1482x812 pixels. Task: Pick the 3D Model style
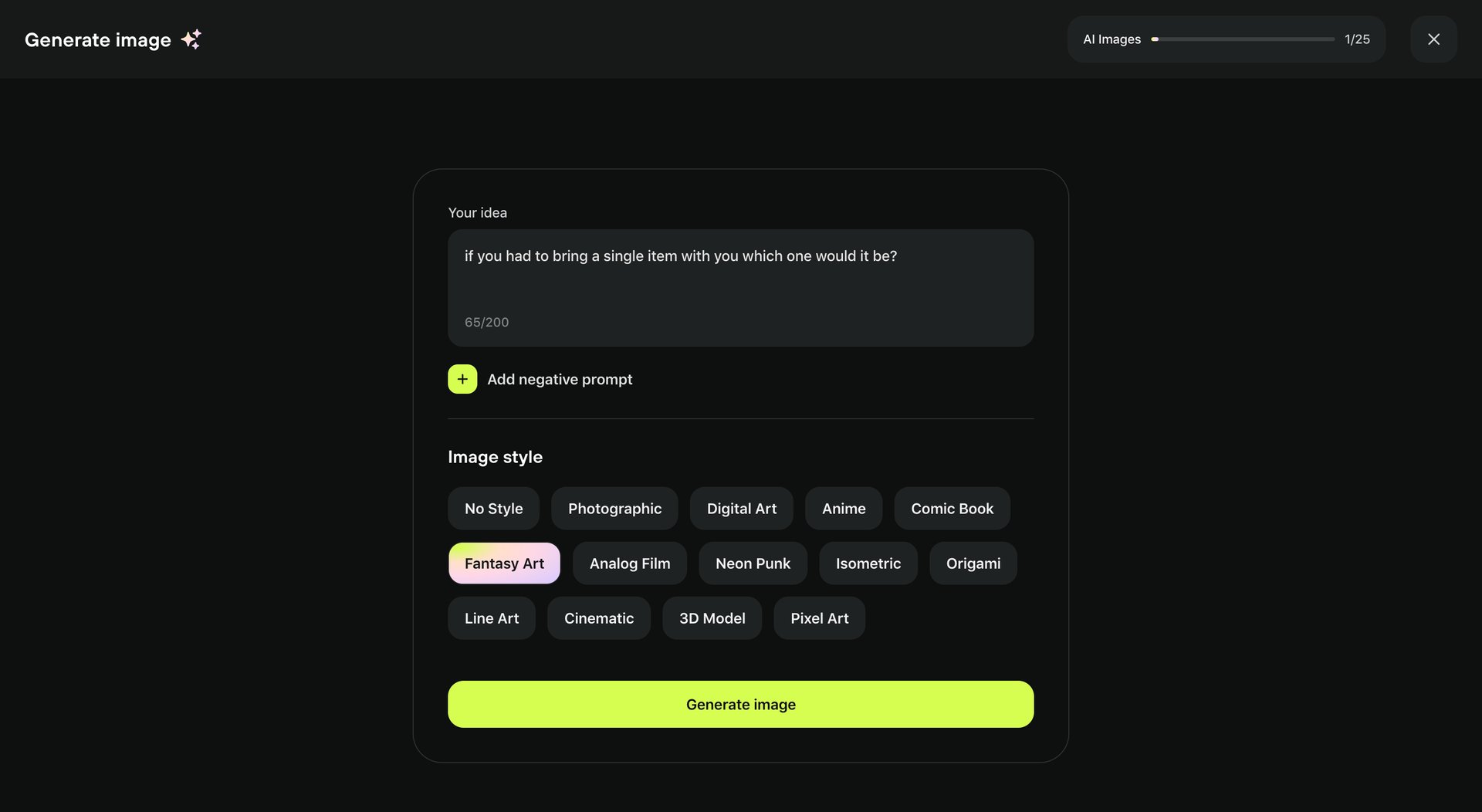(x=712, y=617)
